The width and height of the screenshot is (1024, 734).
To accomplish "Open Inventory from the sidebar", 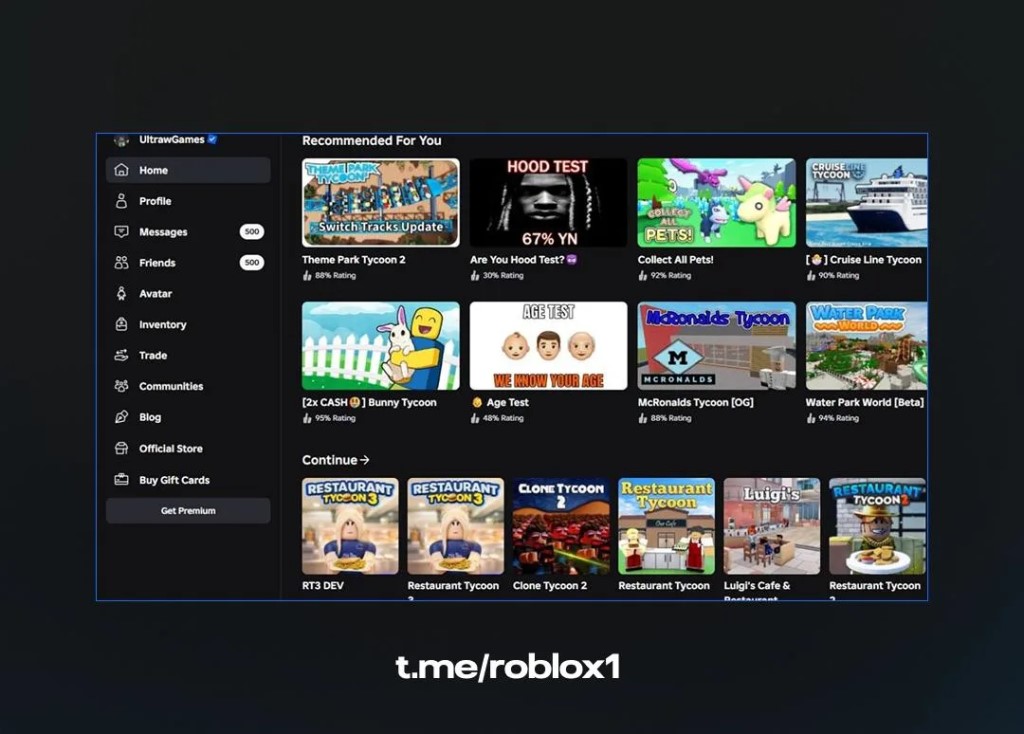I will tap(188, 324).
